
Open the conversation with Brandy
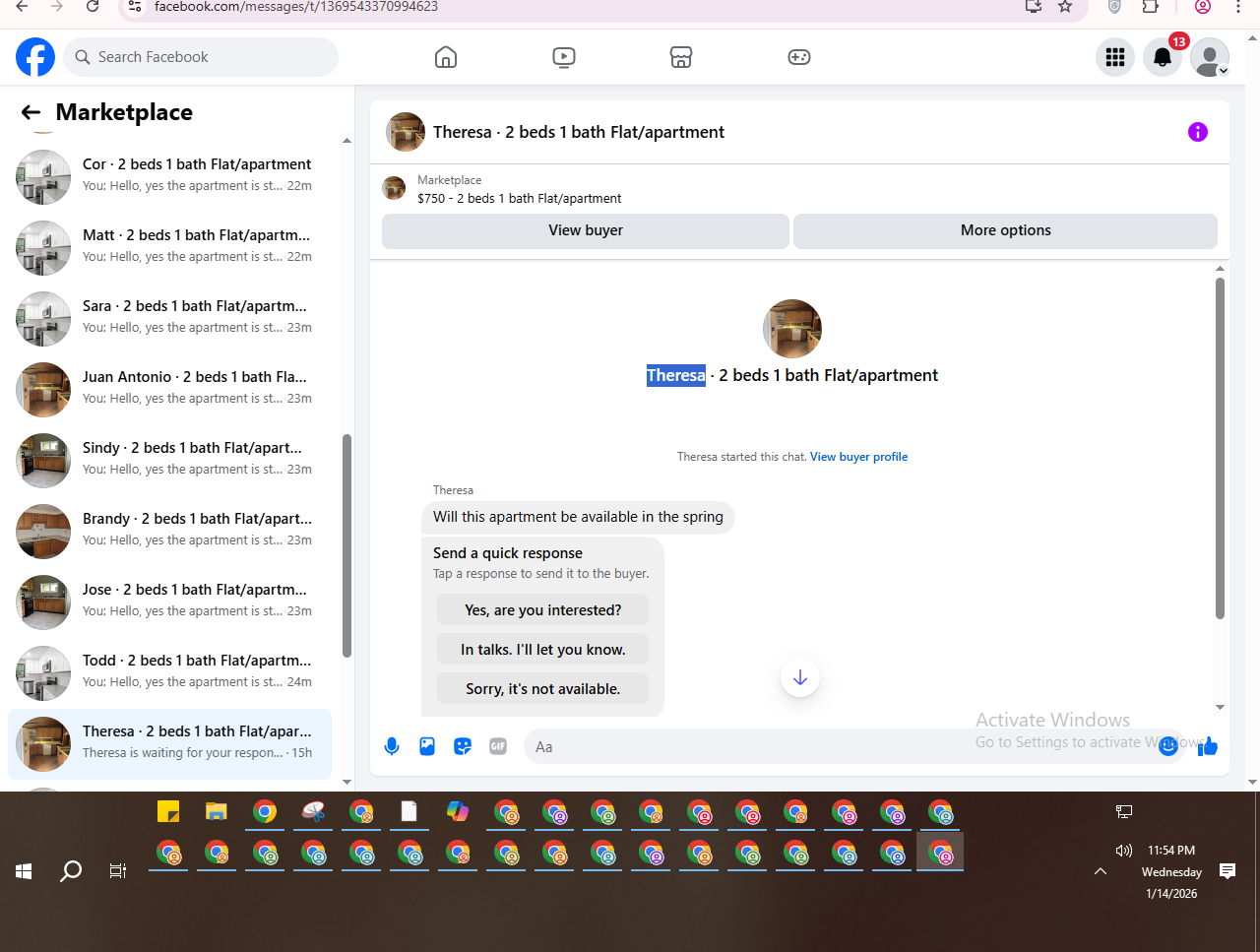pyautogui.click(x=169, y=532)
